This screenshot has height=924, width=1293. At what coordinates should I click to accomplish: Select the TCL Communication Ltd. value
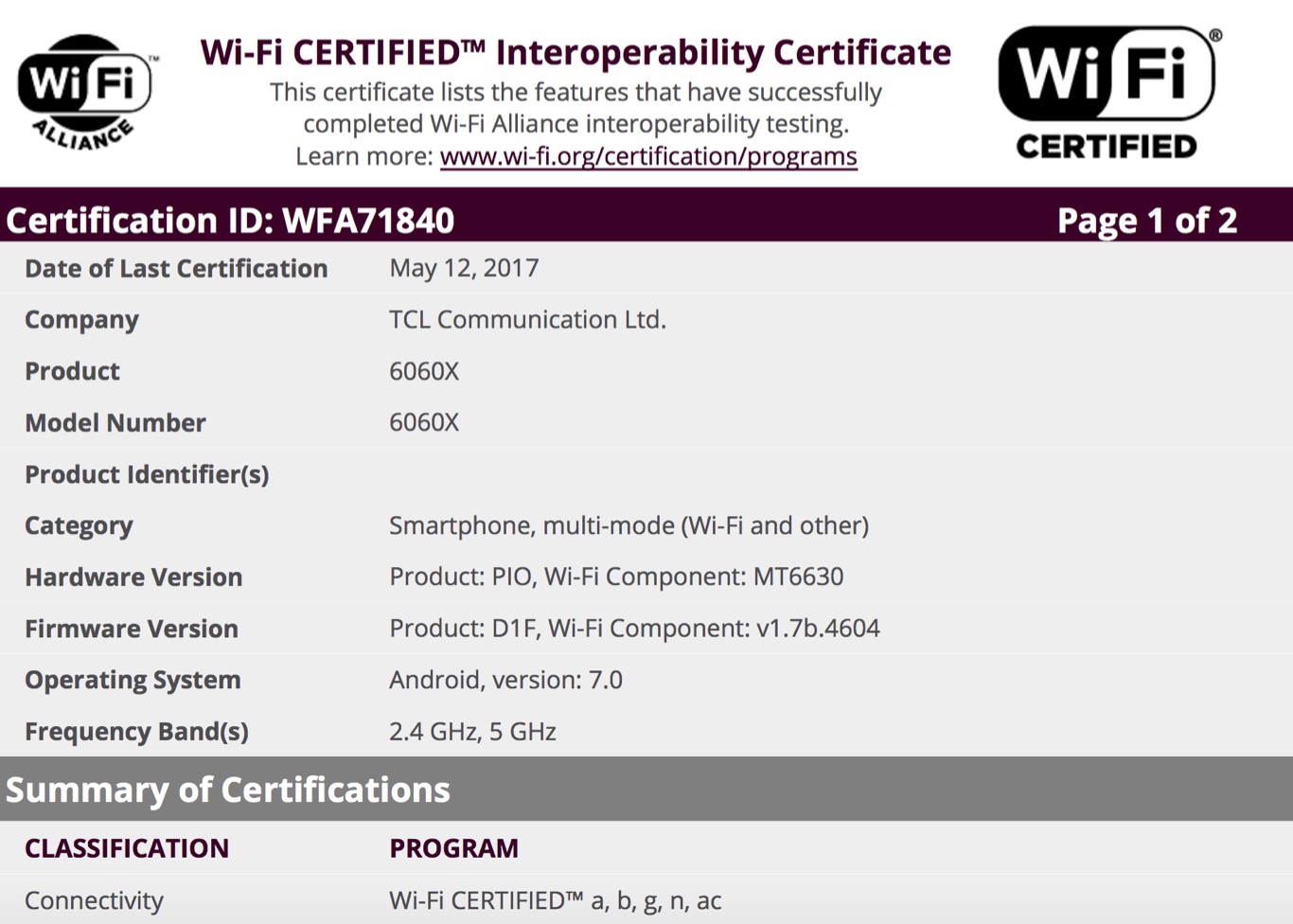click(527, 319)
